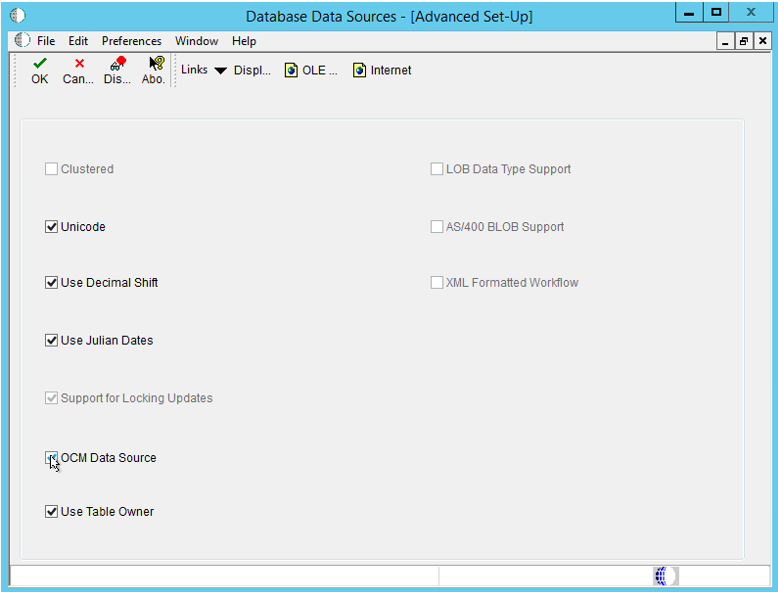Screen dimensions: 778x592
Task: Open the Window menu
Action: (x=196, y=41)
